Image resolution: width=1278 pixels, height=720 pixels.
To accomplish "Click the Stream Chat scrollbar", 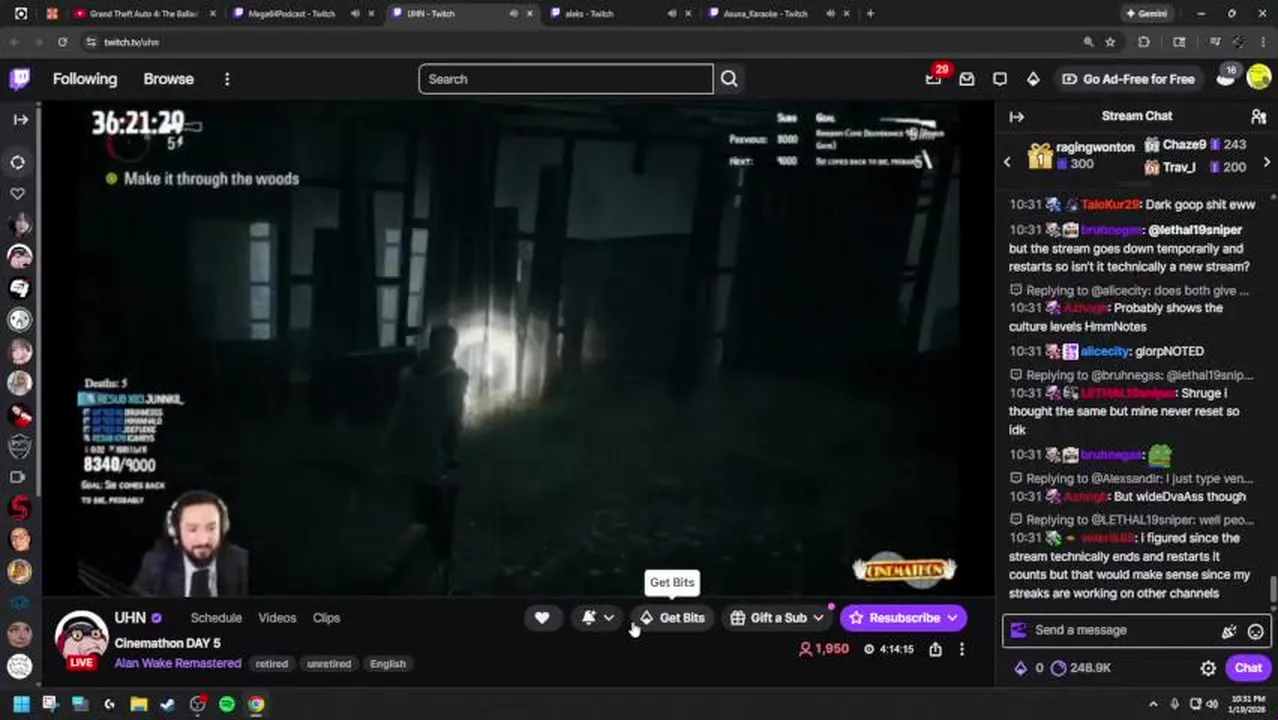I will tap(1273, 589).
